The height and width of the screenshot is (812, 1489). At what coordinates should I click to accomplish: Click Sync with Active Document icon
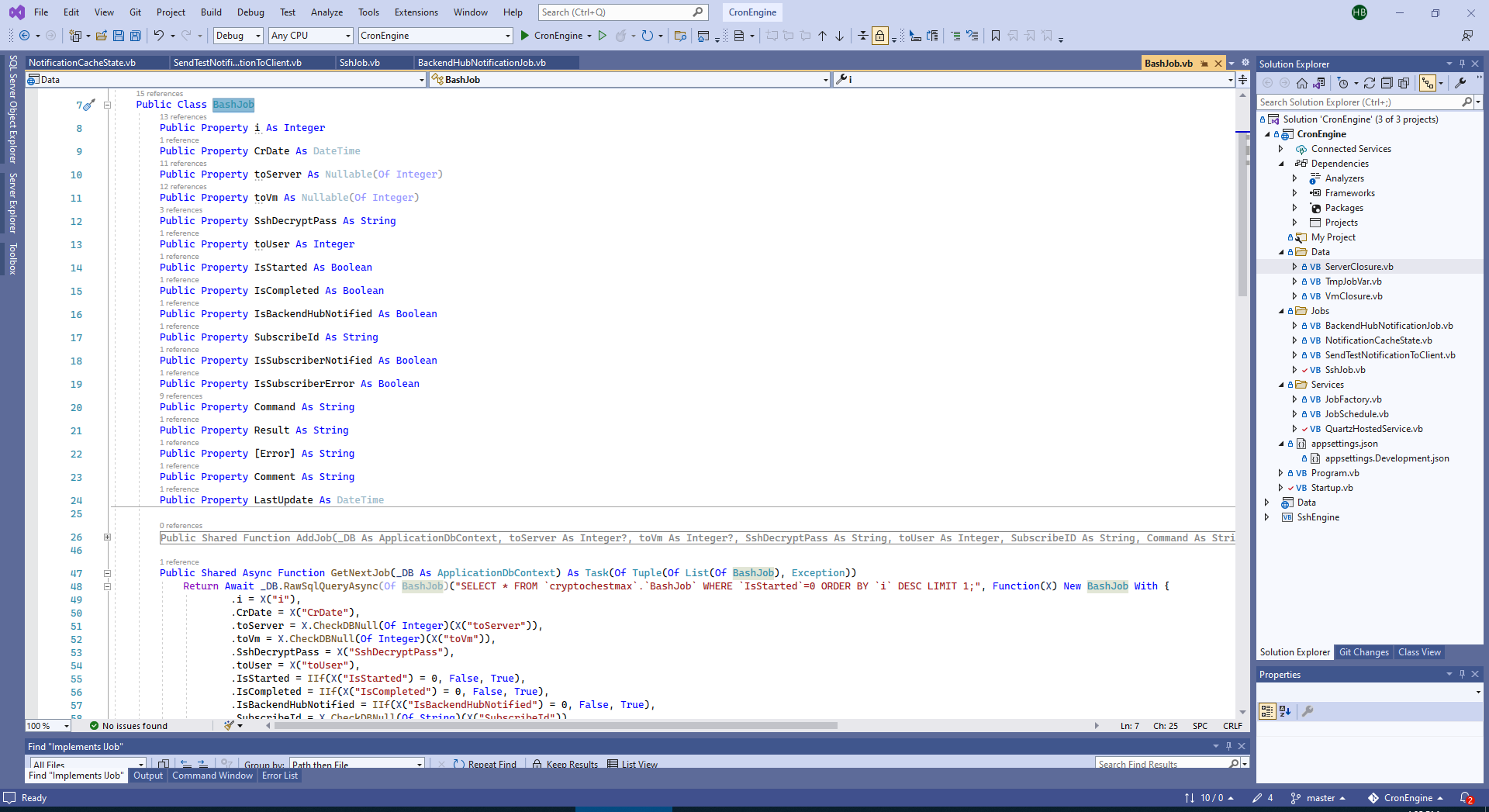pos(1319,83)
